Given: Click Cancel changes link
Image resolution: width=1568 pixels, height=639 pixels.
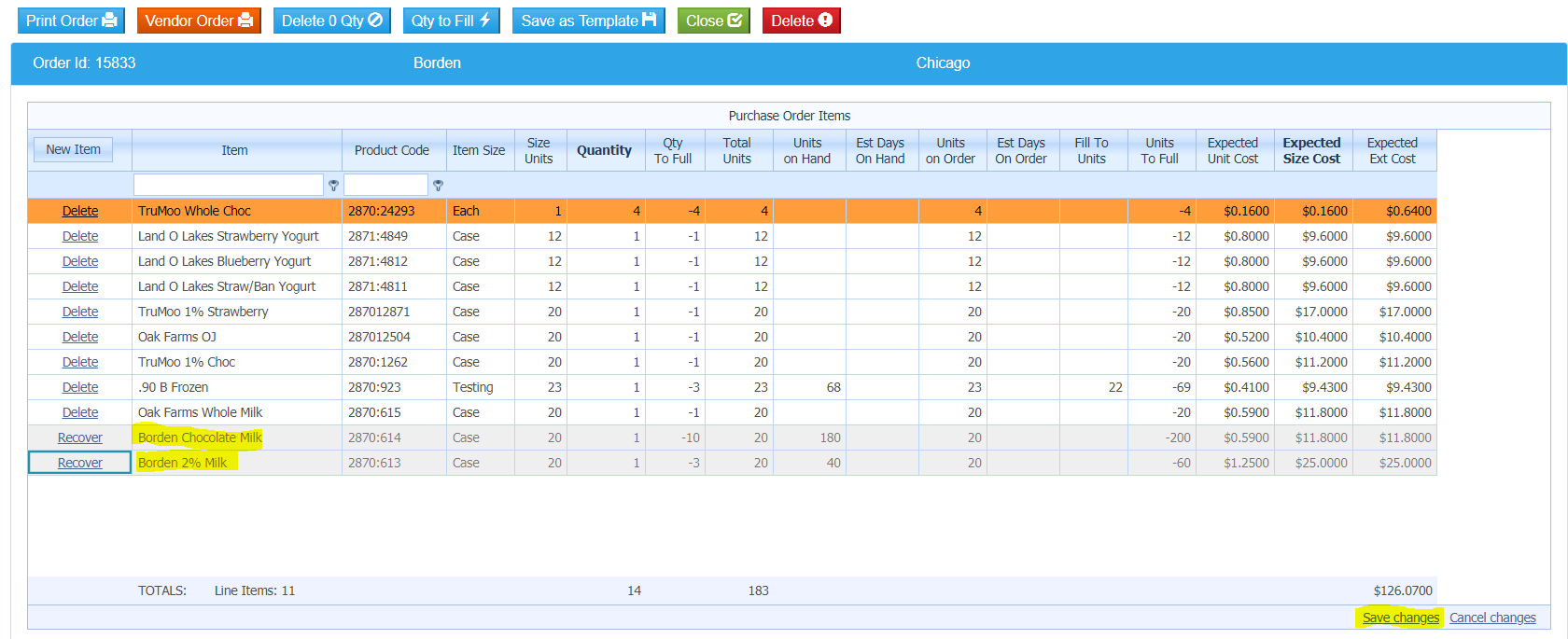Looking at the screenshot, I should tap(1492, 618).
